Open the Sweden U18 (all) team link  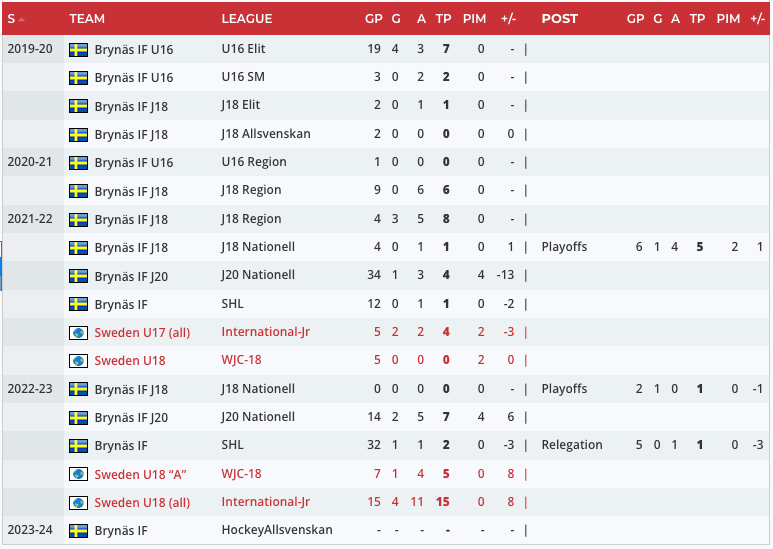(x=142, y=502)
